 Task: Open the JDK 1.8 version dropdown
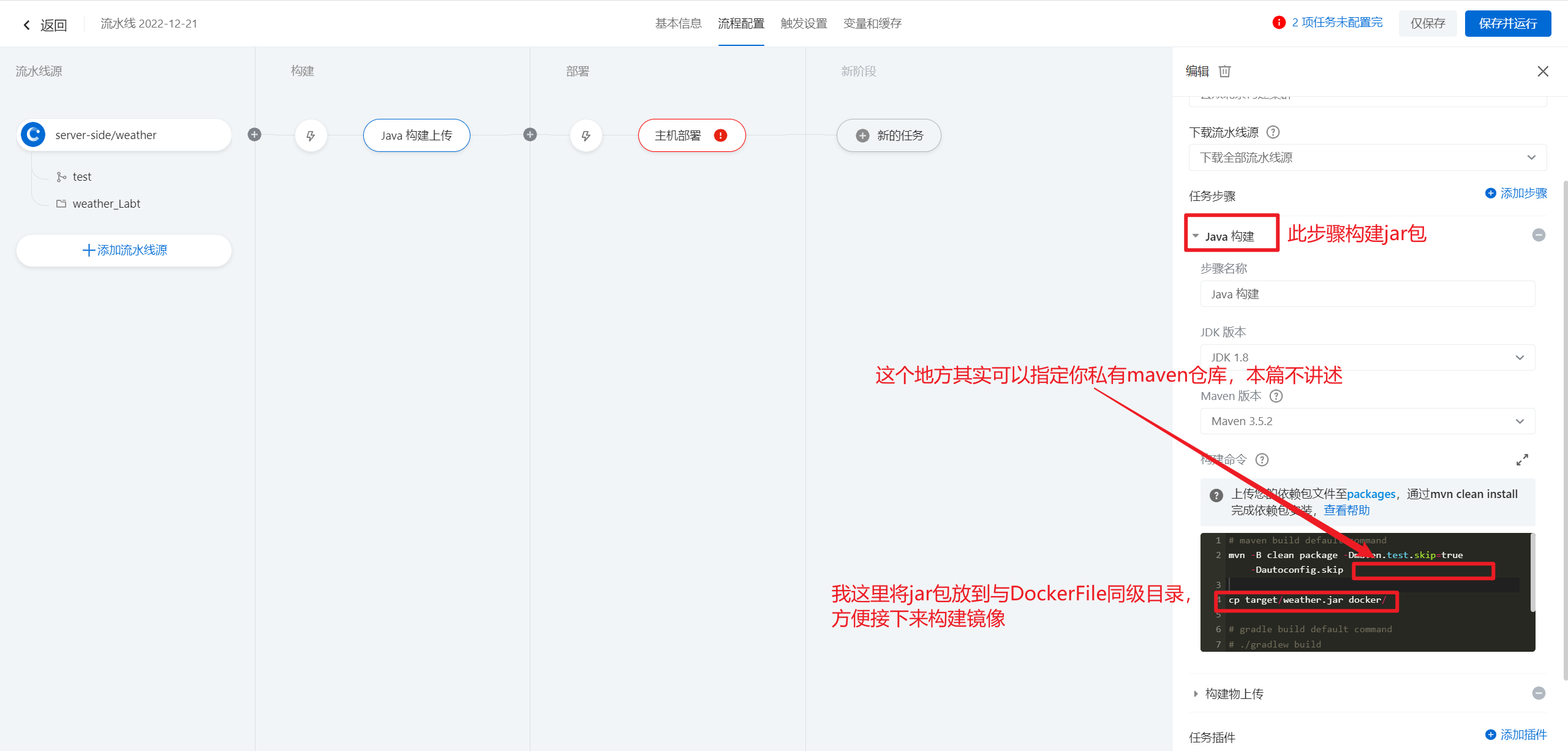click(x=1367, y=358)
